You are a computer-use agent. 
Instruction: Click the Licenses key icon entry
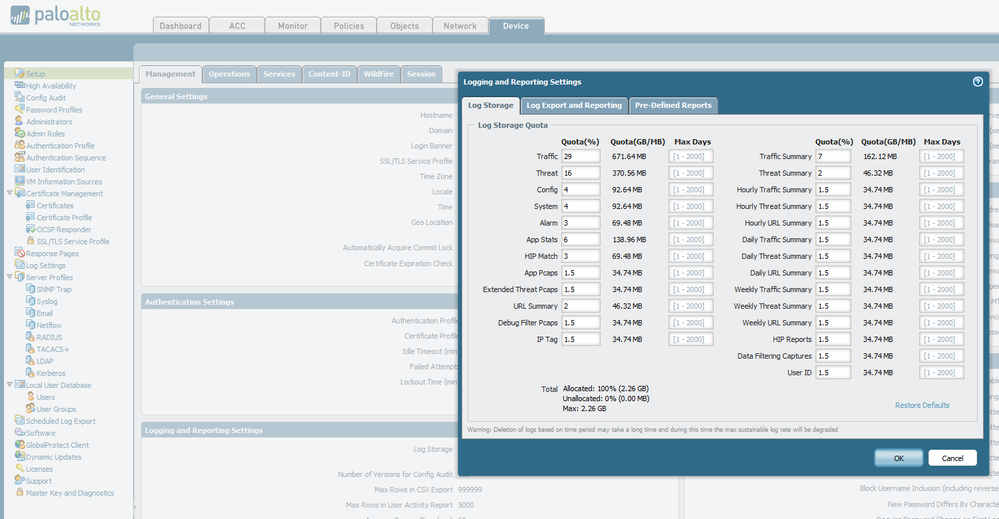18,469
